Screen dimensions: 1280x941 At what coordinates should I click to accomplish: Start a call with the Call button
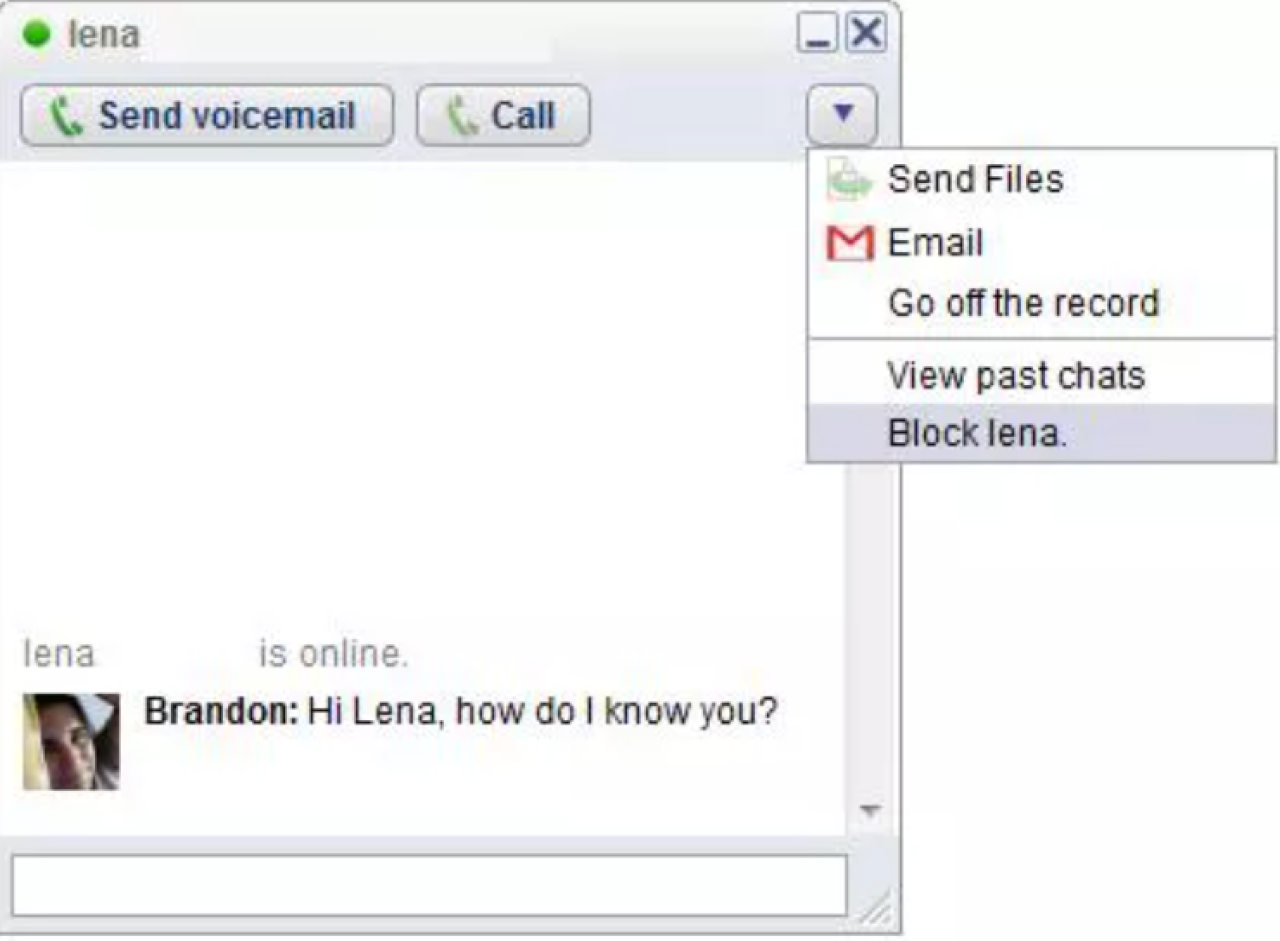click(503, 116)
